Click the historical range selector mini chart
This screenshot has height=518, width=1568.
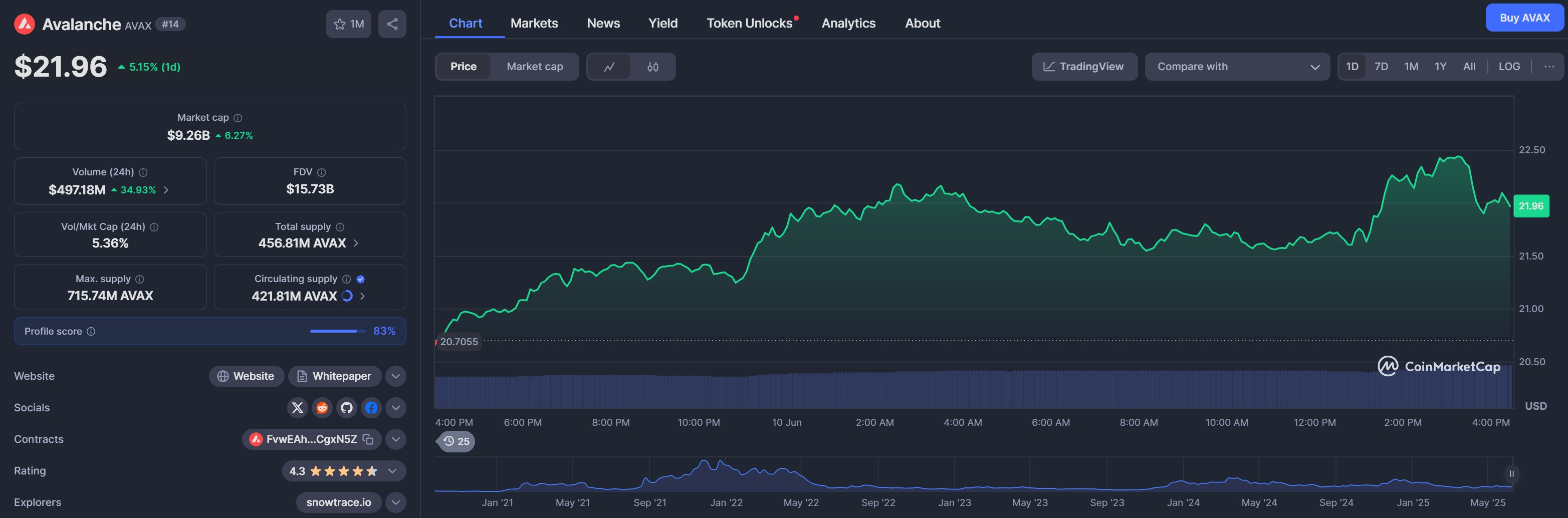click(x=974, y=475)
